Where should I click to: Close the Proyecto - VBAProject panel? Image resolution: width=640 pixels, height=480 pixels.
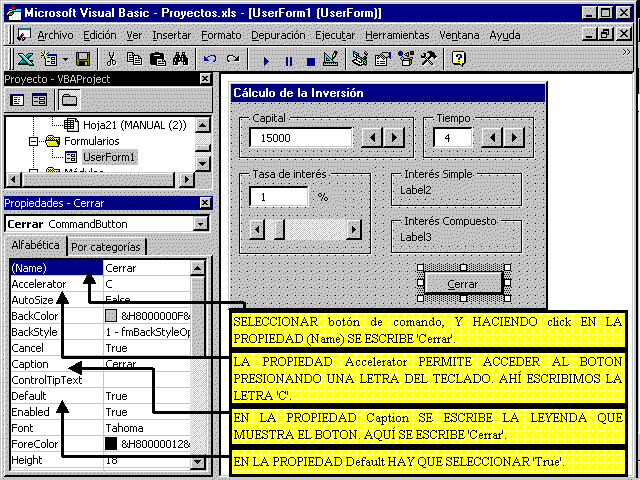pyautogui.click(x=205, y=79)
